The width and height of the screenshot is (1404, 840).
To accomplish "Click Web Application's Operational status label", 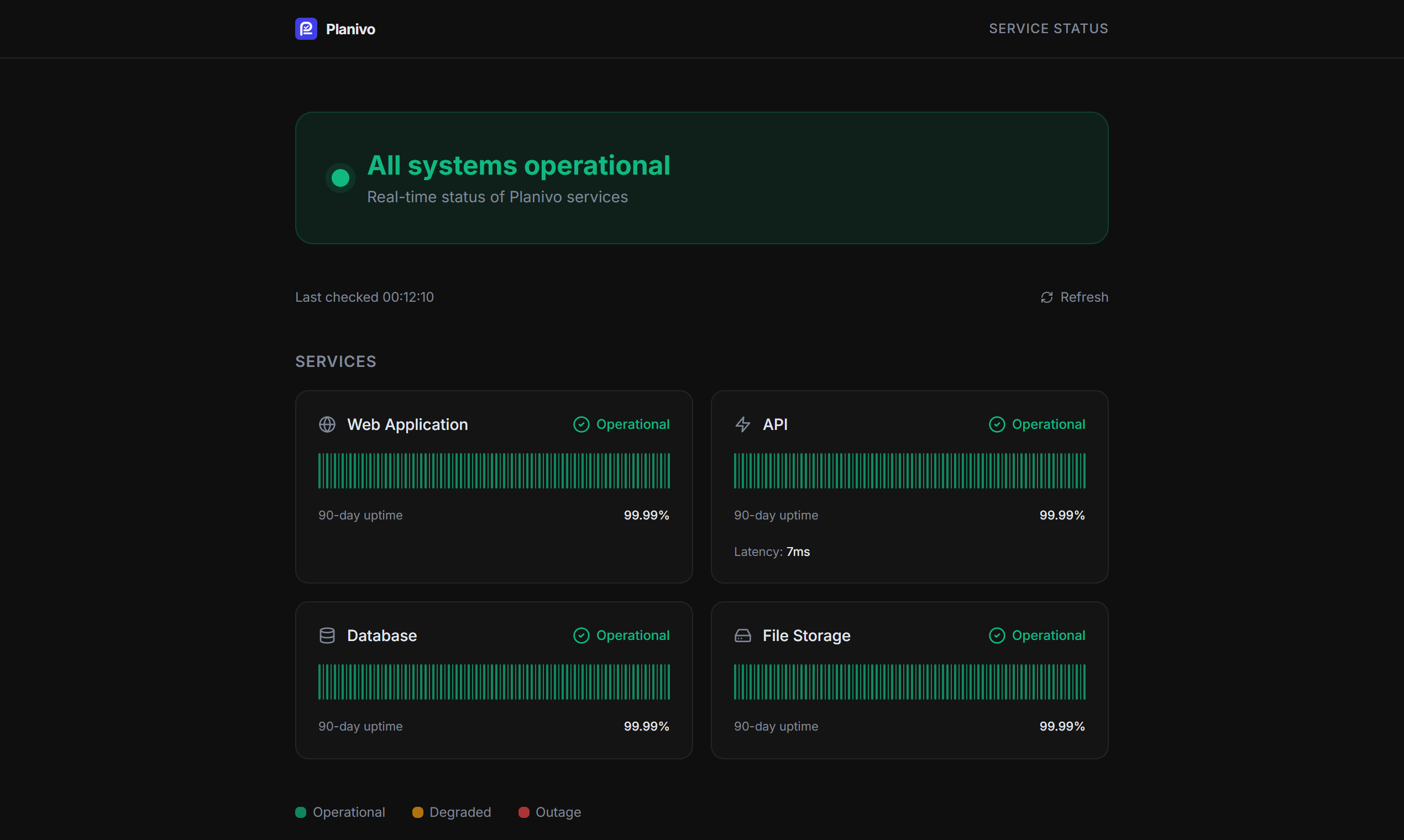I will tap(633, 424).
